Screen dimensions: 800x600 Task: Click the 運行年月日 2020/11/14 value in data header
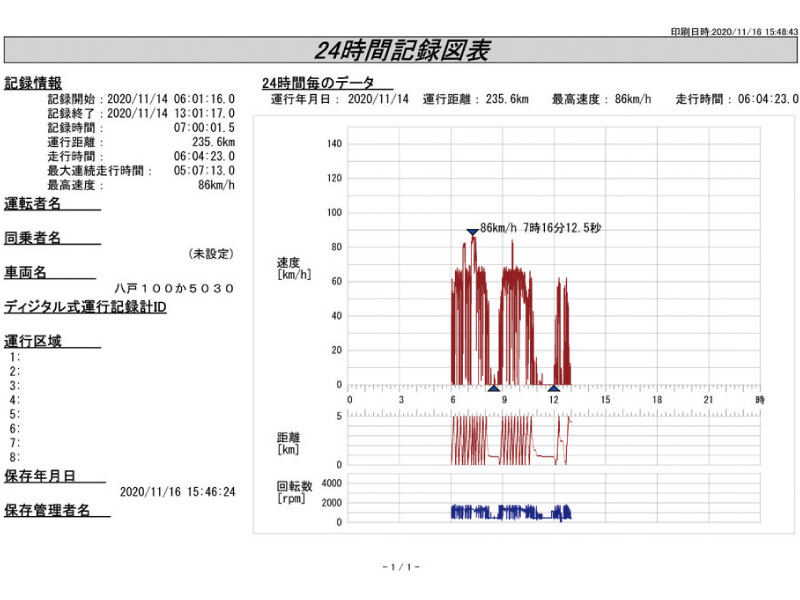379,99
